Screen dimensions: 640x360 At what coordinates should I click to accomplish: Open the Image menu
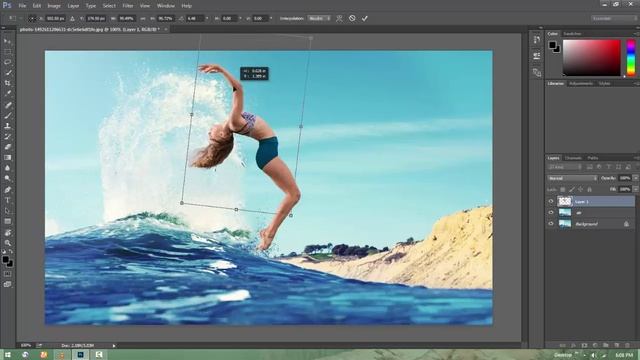click(x=54, y=6)
